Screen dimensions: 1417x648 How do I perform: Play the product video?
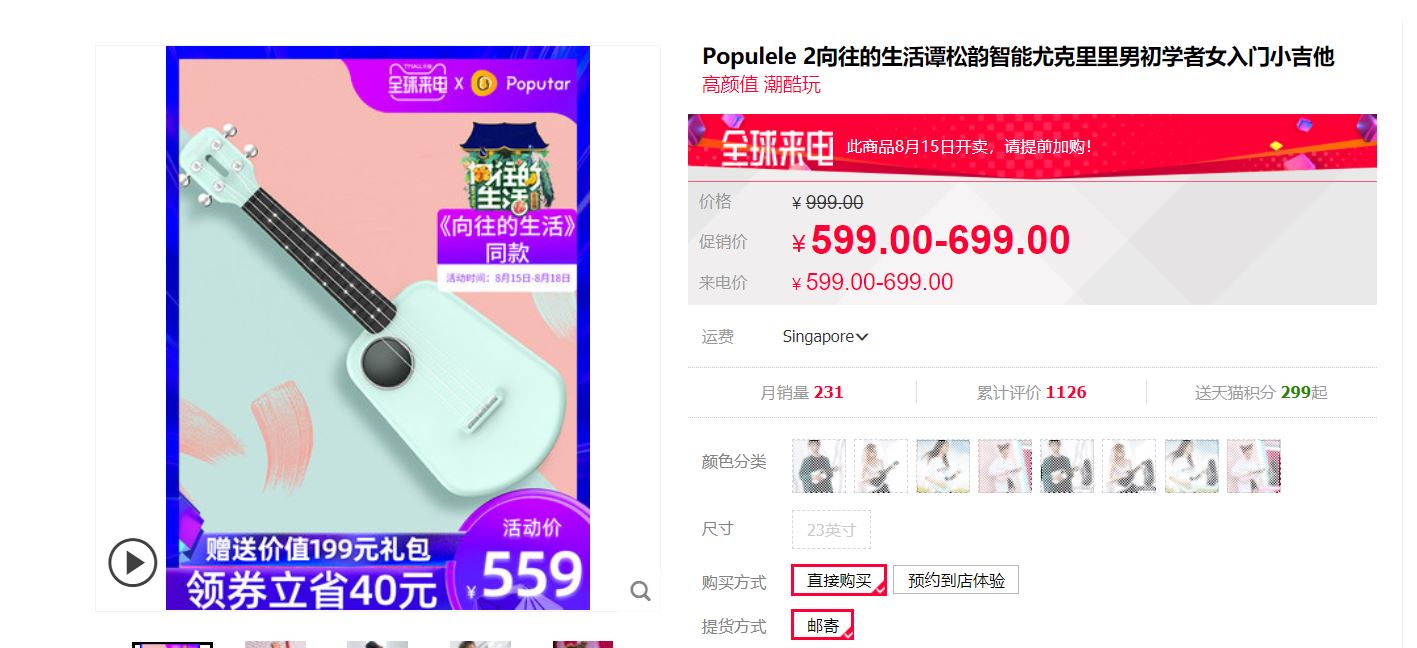pyautogui.click(x=133, y=562)
